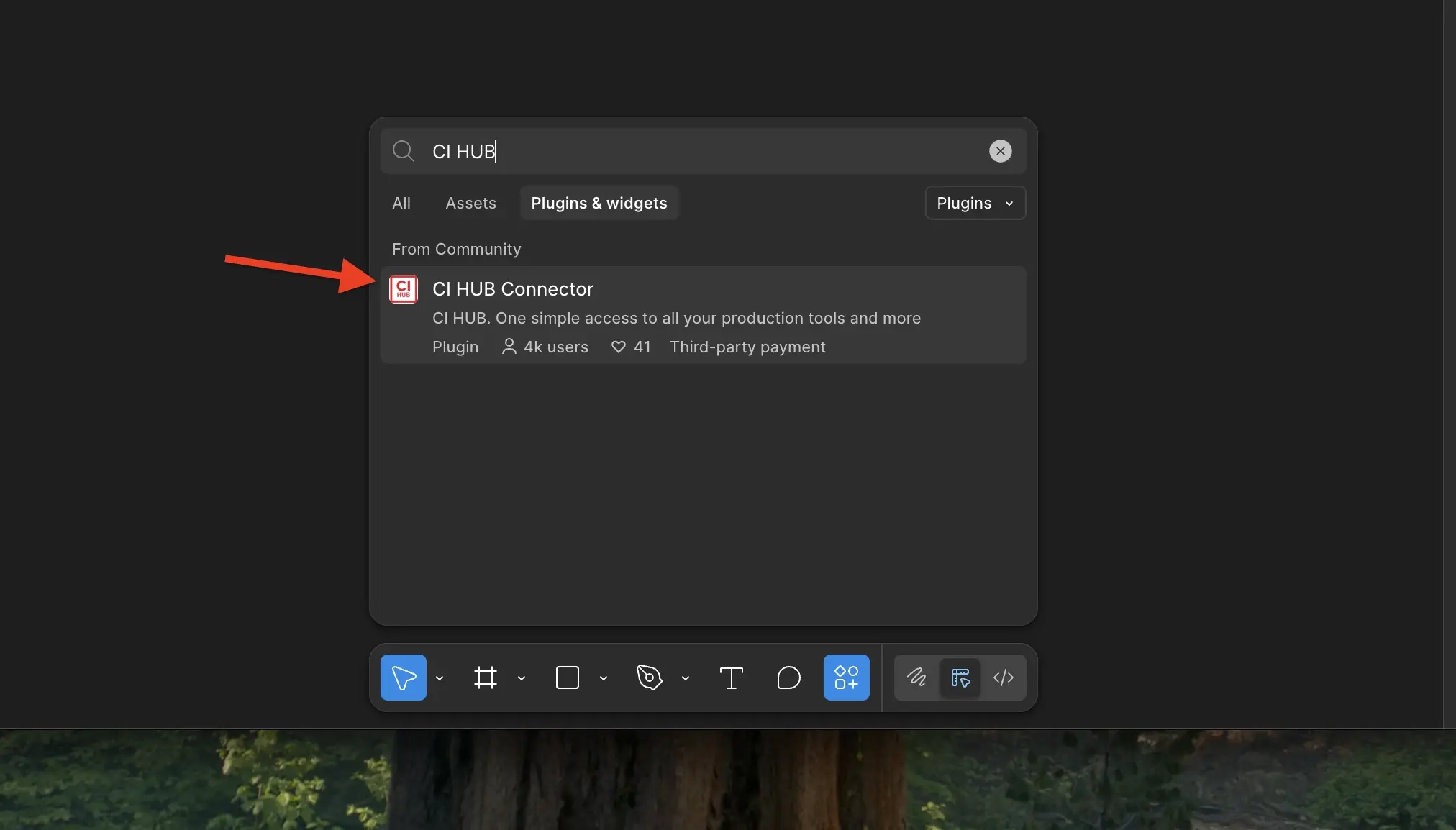Select the Comment tool
The width and height of the screenshot is (1456, 830).
[789, 678]
